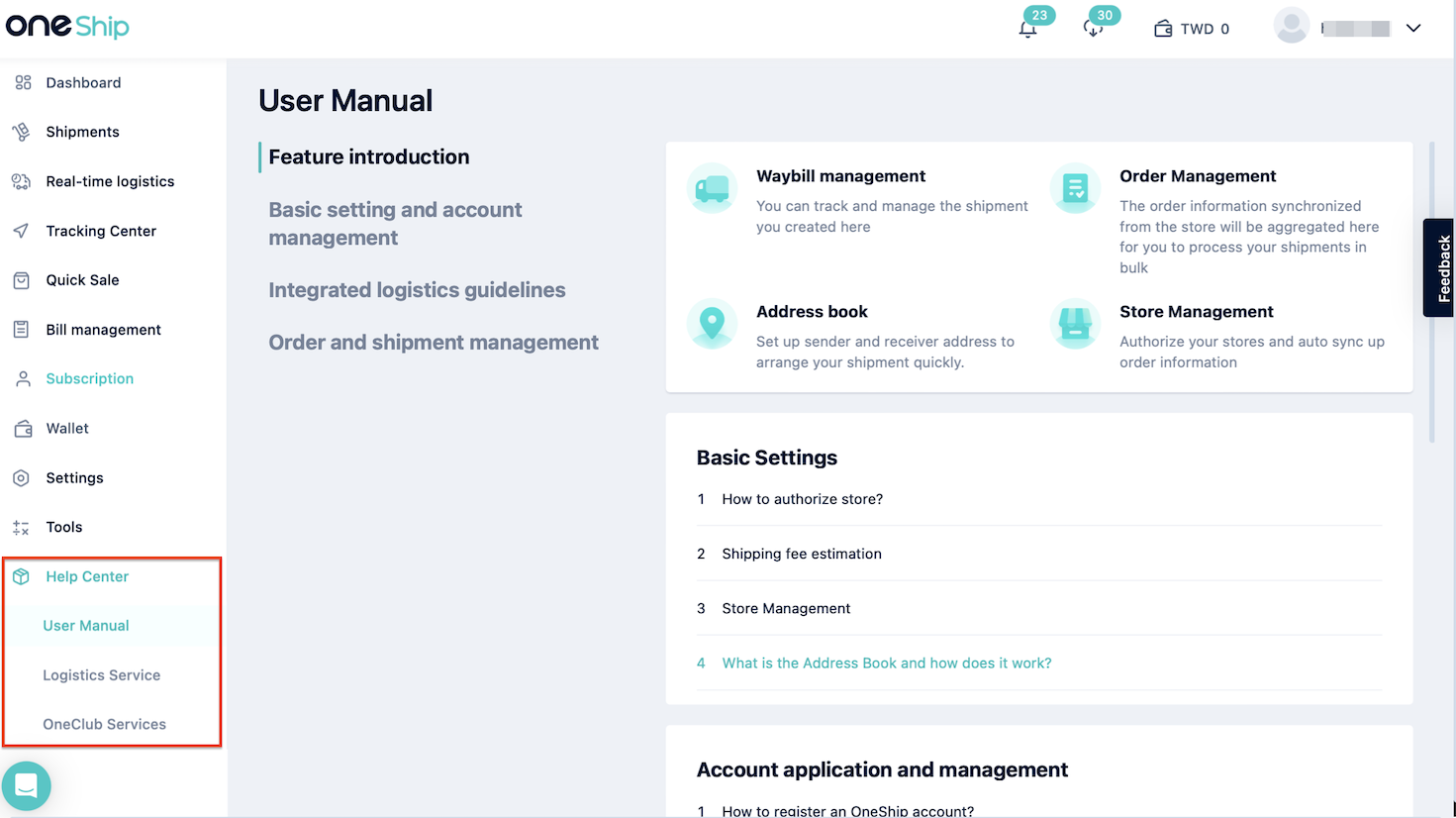Screen dimensions: 1456x818
Task: Select Order and shipment management tab
Action: pos(434,343)
